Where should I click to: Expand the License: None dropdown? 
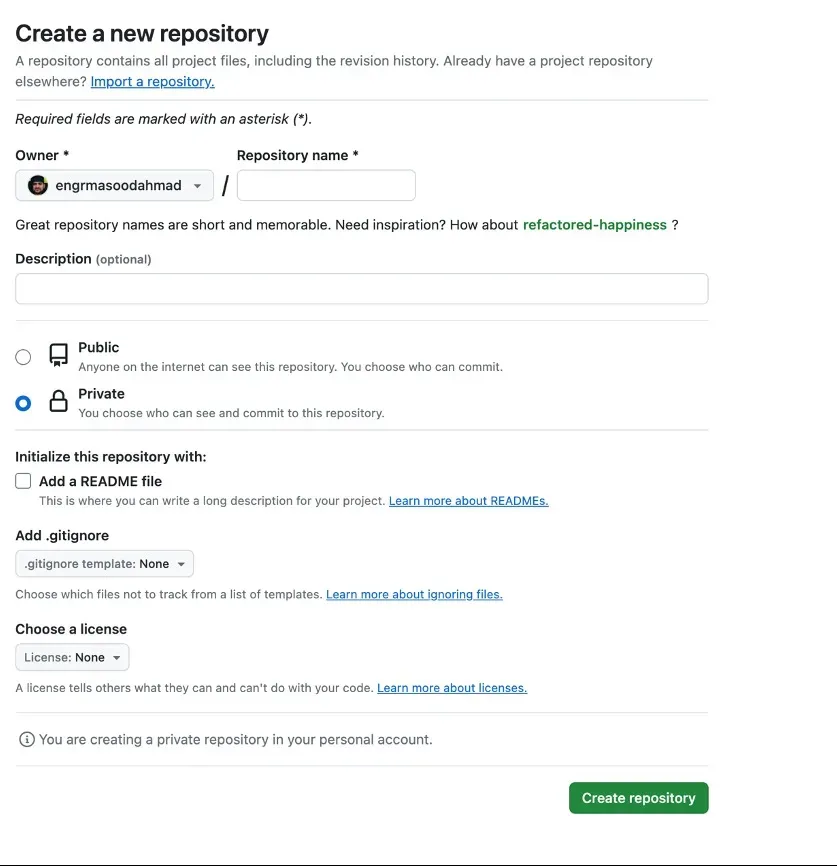(x=72, y=657)
